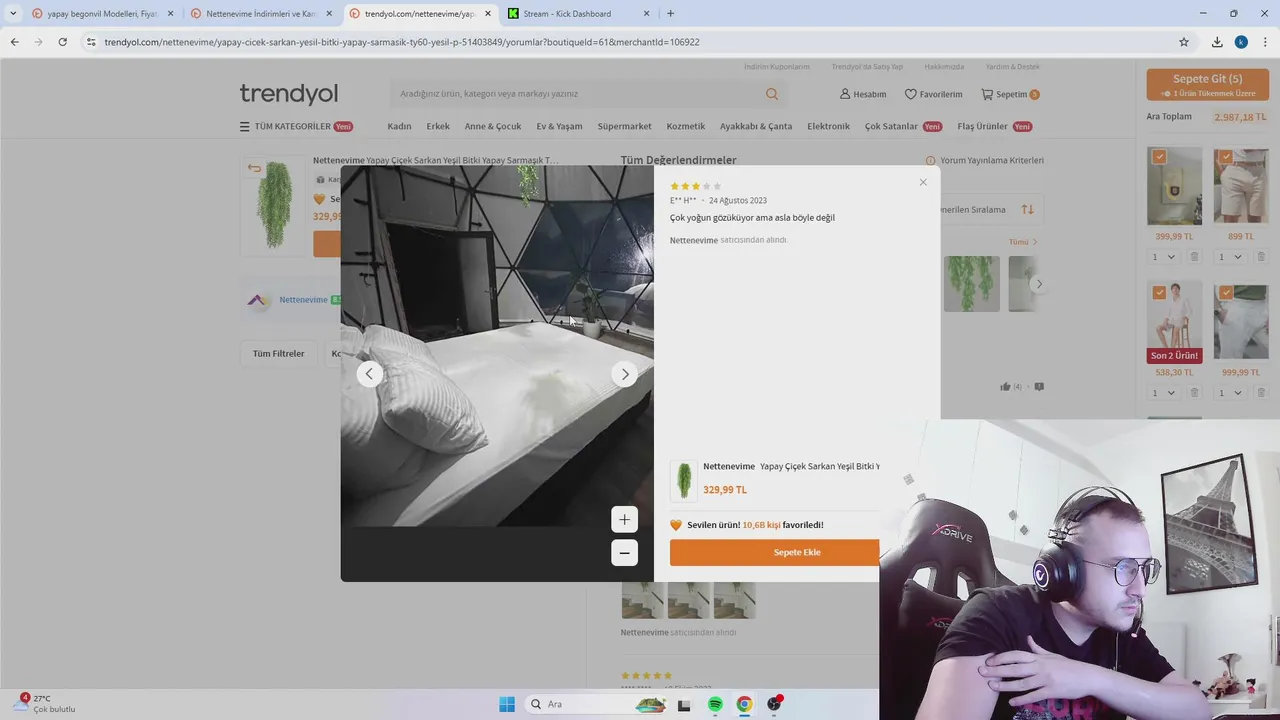Image resolution: width=1280 pixels, height=720 pixels.
Task: Open Süpermarket category
Action: (624, 127)
